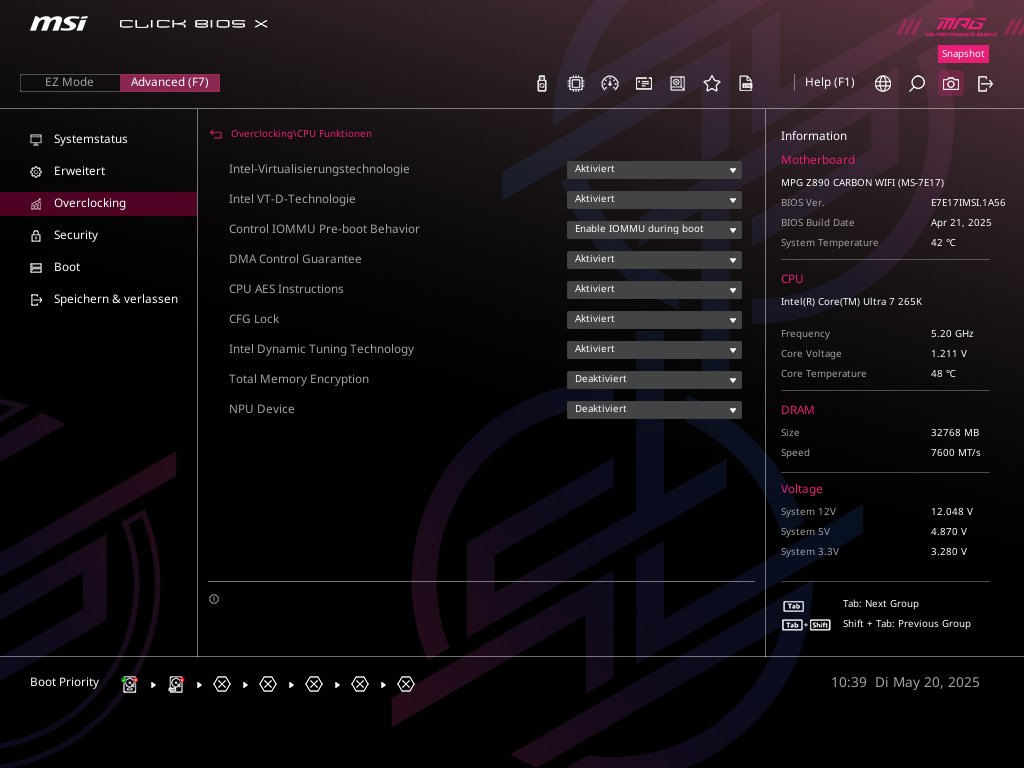Open Security menu
Viewport: 1024px width, 768px height.
pyautogui.click(x=98, y=235)
